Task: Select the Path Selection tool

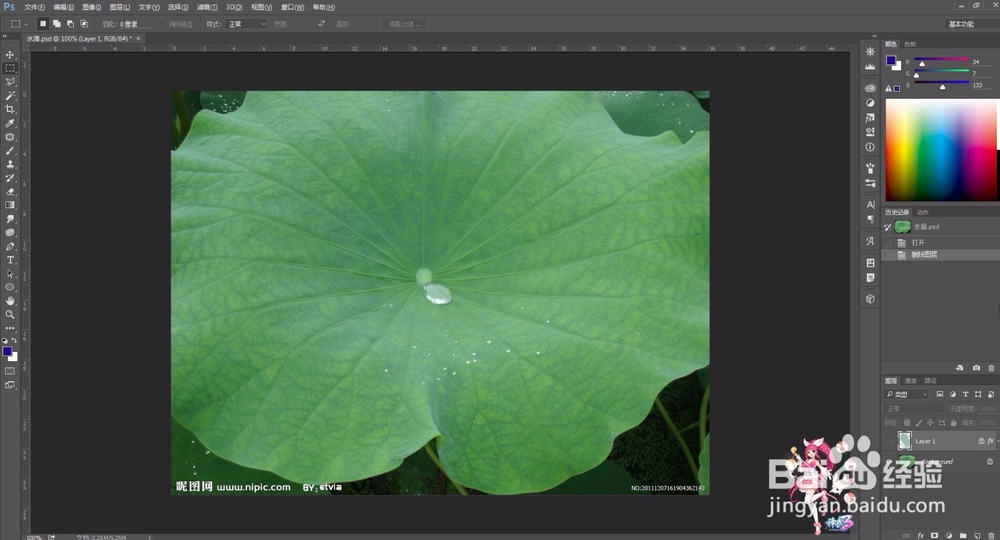Action: tap(10, 274)
